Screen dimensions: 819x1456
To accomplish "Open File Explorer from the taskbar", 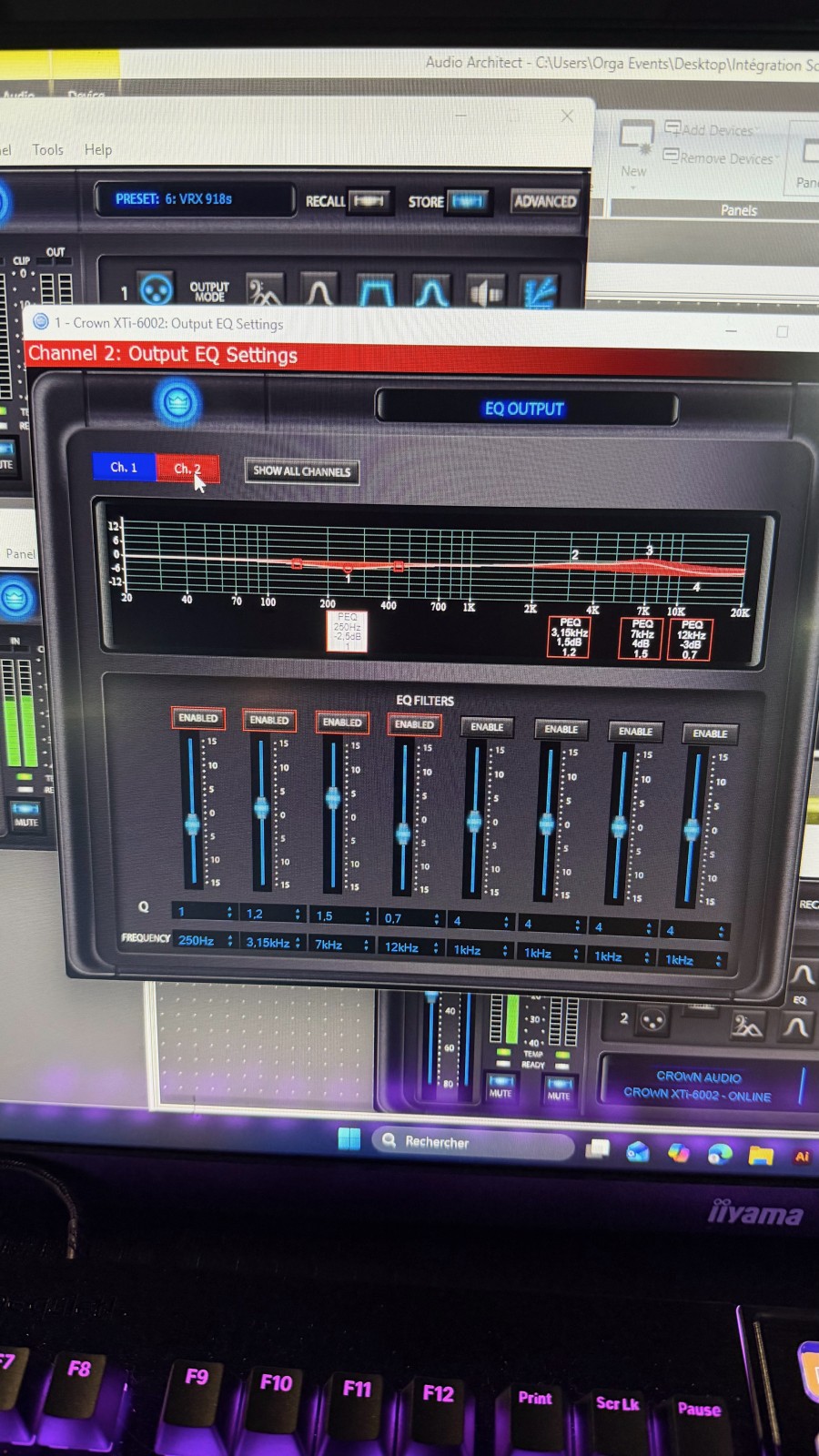I will (760, 1155).
